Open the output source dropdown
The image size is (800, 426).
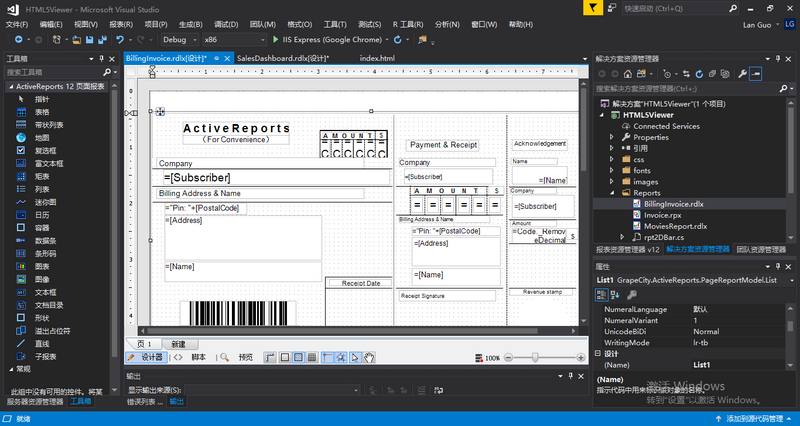point(272,390)
